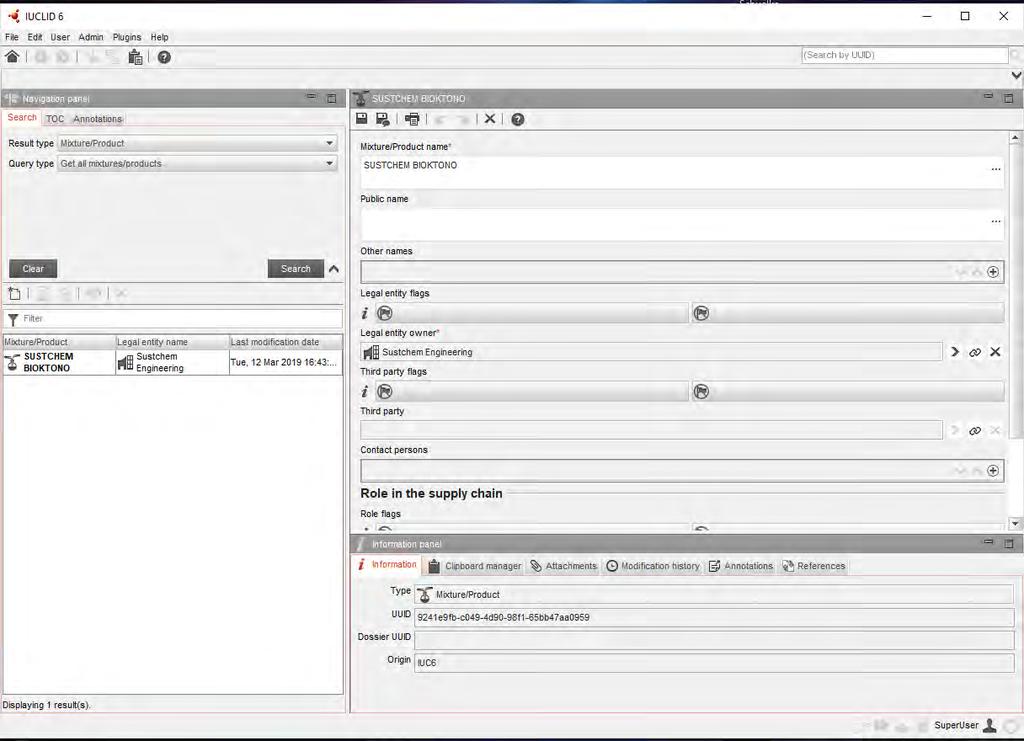Image resolution: width=1024 pixels, height=741 pixels.
Task: Click the paste clipboard icon in main toolbar
Action: click(x=135, y=57)
